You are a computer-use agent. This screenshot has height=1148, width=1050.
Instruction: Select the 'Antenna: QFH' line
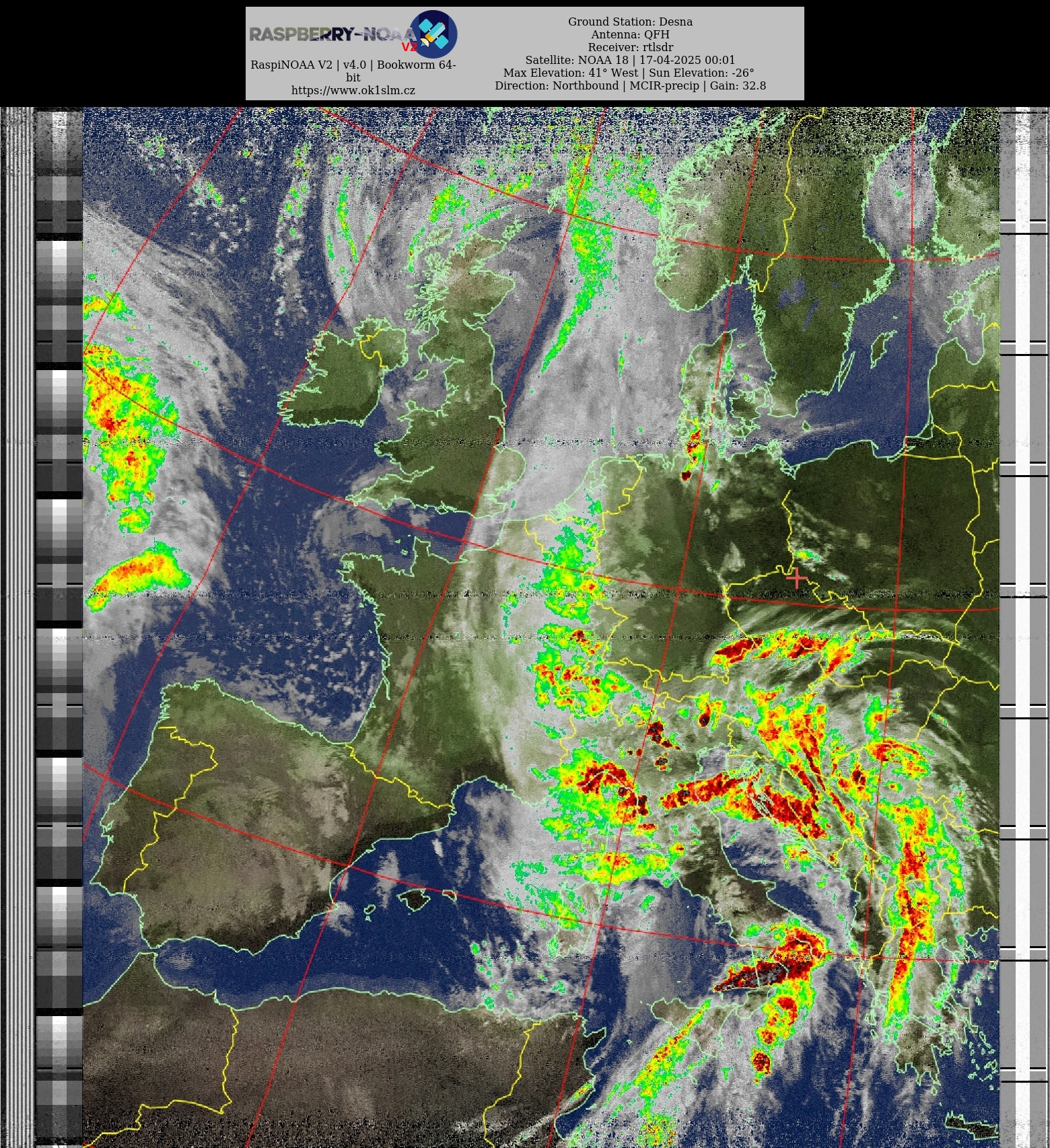point(630,34)
